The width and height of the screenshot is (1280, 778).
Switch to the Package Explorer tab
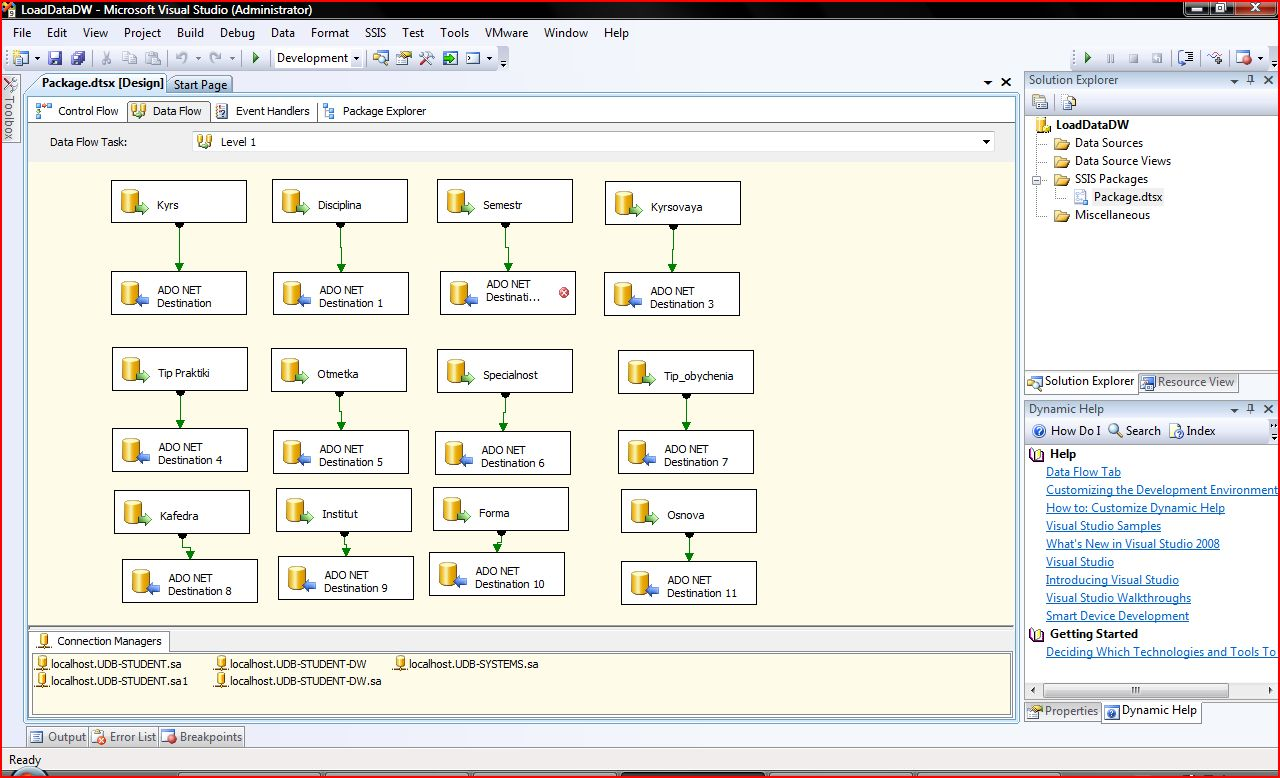(375, 111)
